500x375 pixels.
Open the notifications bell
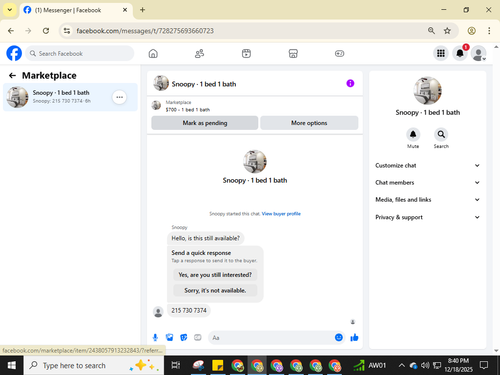coord(460,53)
